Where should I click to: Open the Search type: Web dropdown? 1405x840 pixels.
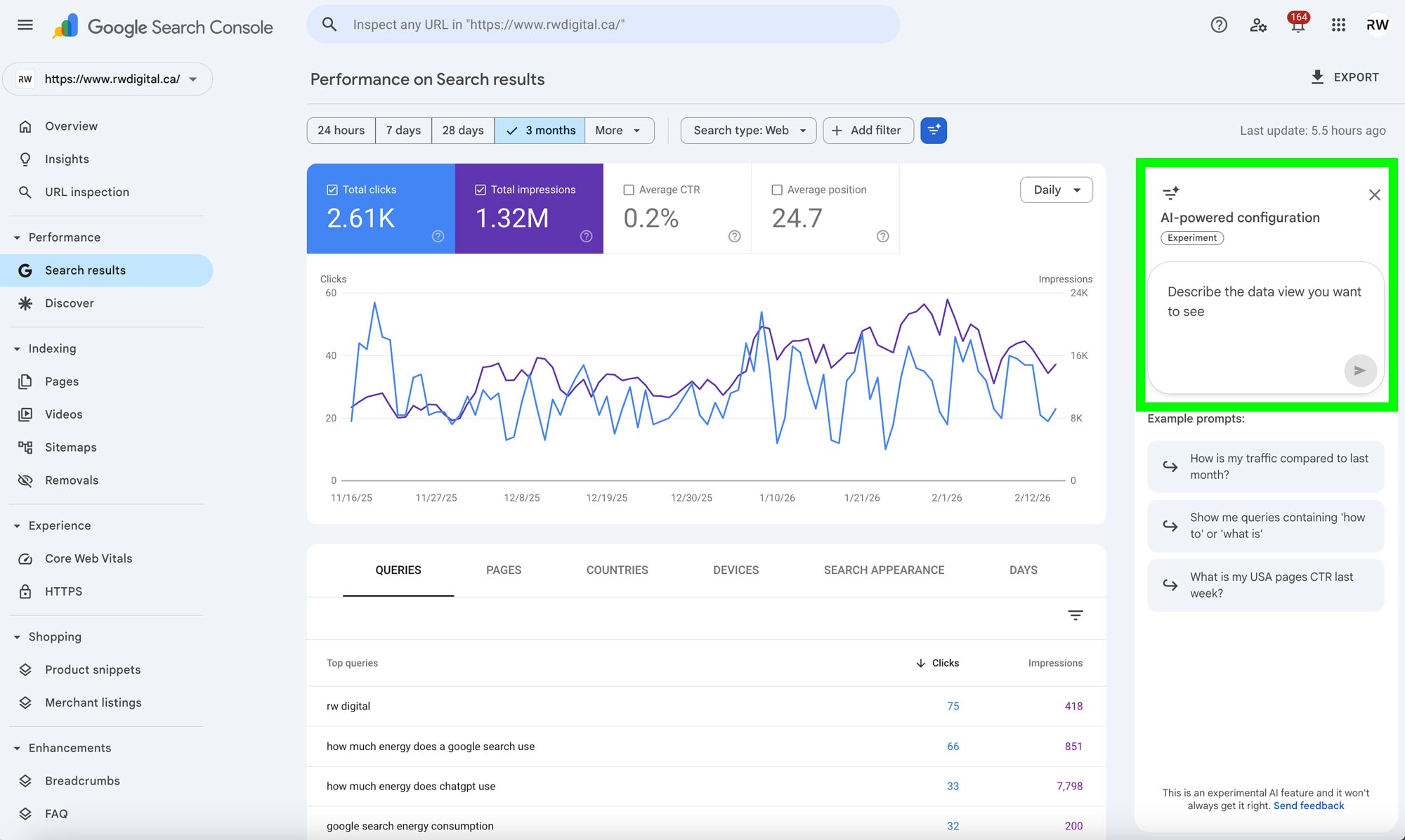[748, 131]
